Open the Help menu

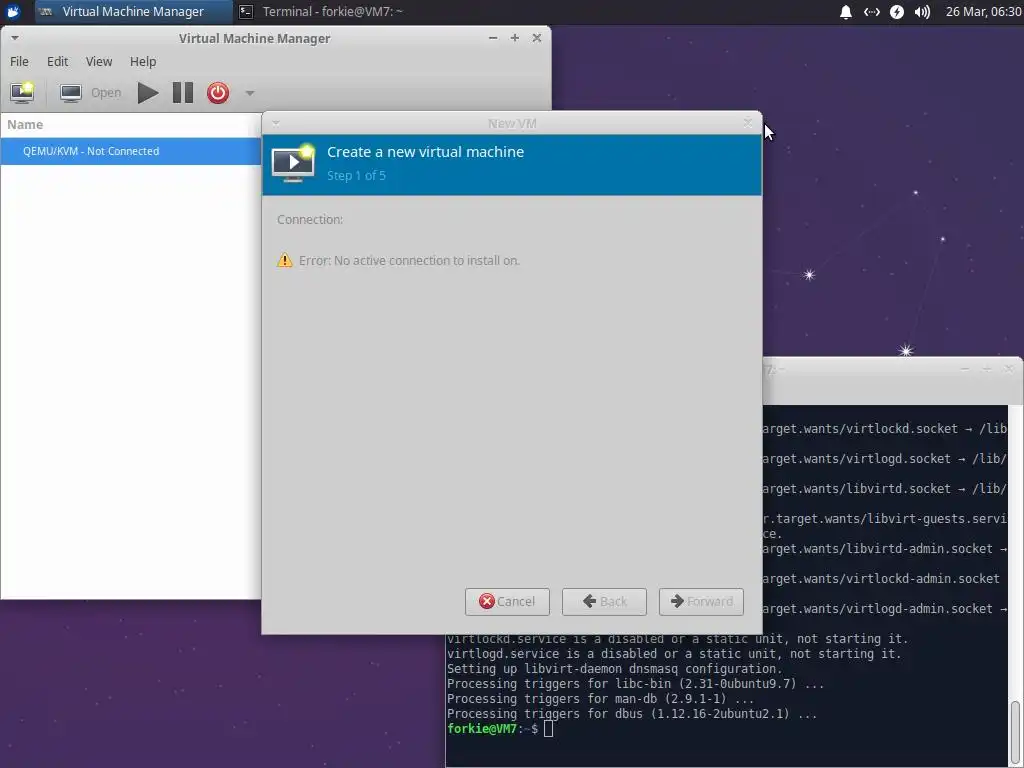[x=142, y=61]
